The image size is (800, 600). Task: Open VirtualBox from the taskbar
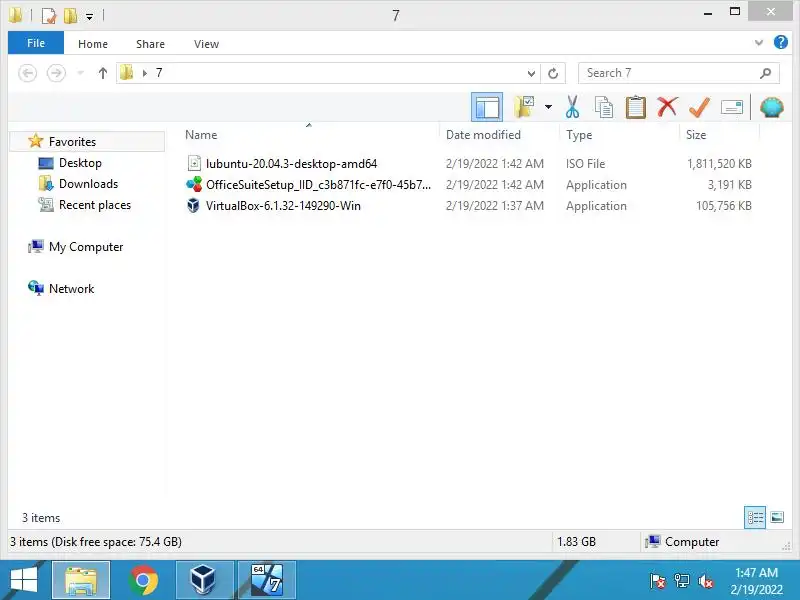point(205,580)
